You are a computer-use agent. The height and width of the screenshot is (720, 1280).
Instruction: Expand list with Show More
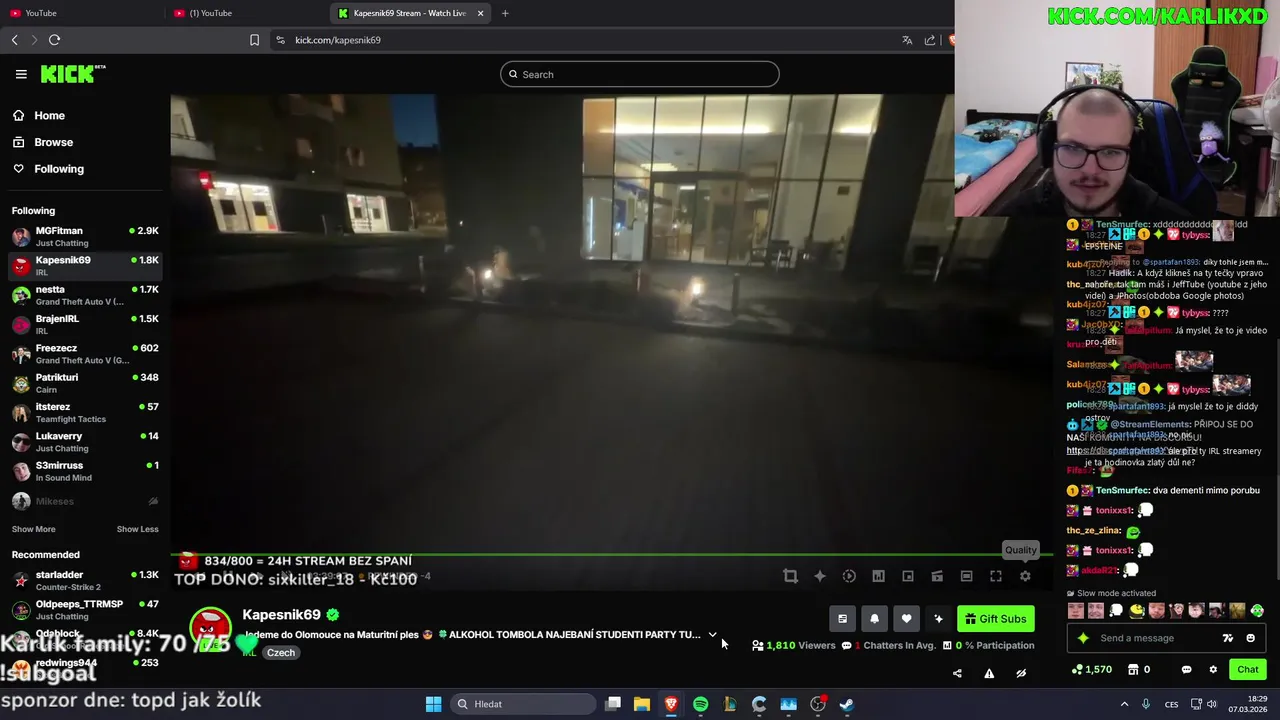33,529
